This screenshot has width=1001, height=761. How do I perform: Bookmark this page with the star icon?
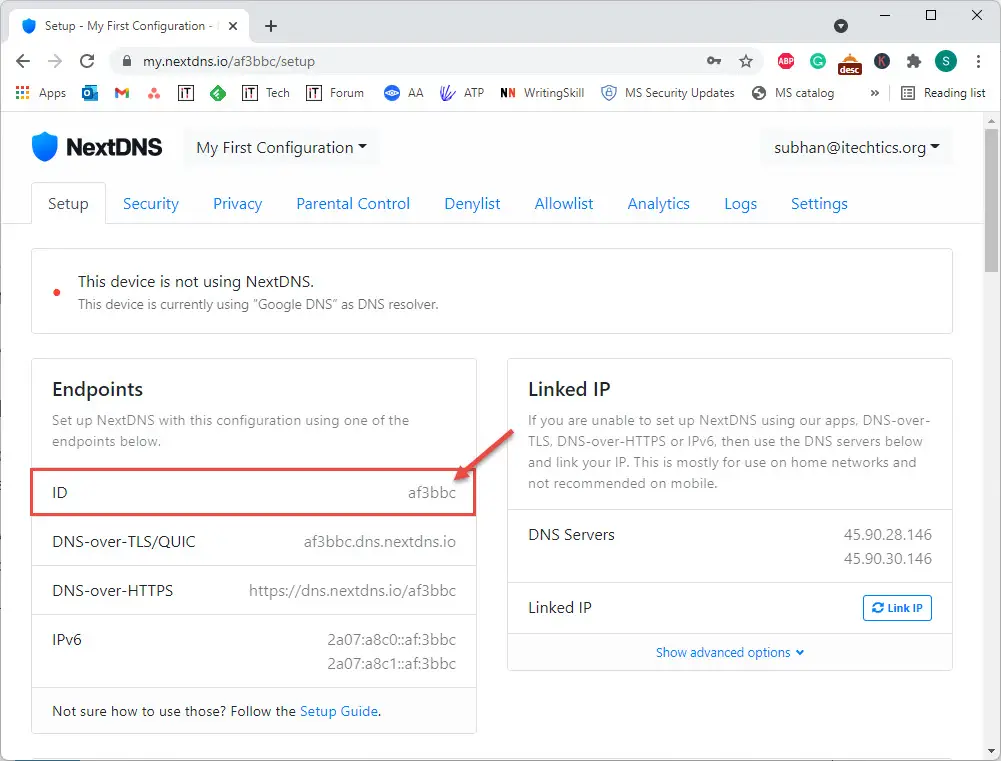pyautogui.click(x=746, y=61)
